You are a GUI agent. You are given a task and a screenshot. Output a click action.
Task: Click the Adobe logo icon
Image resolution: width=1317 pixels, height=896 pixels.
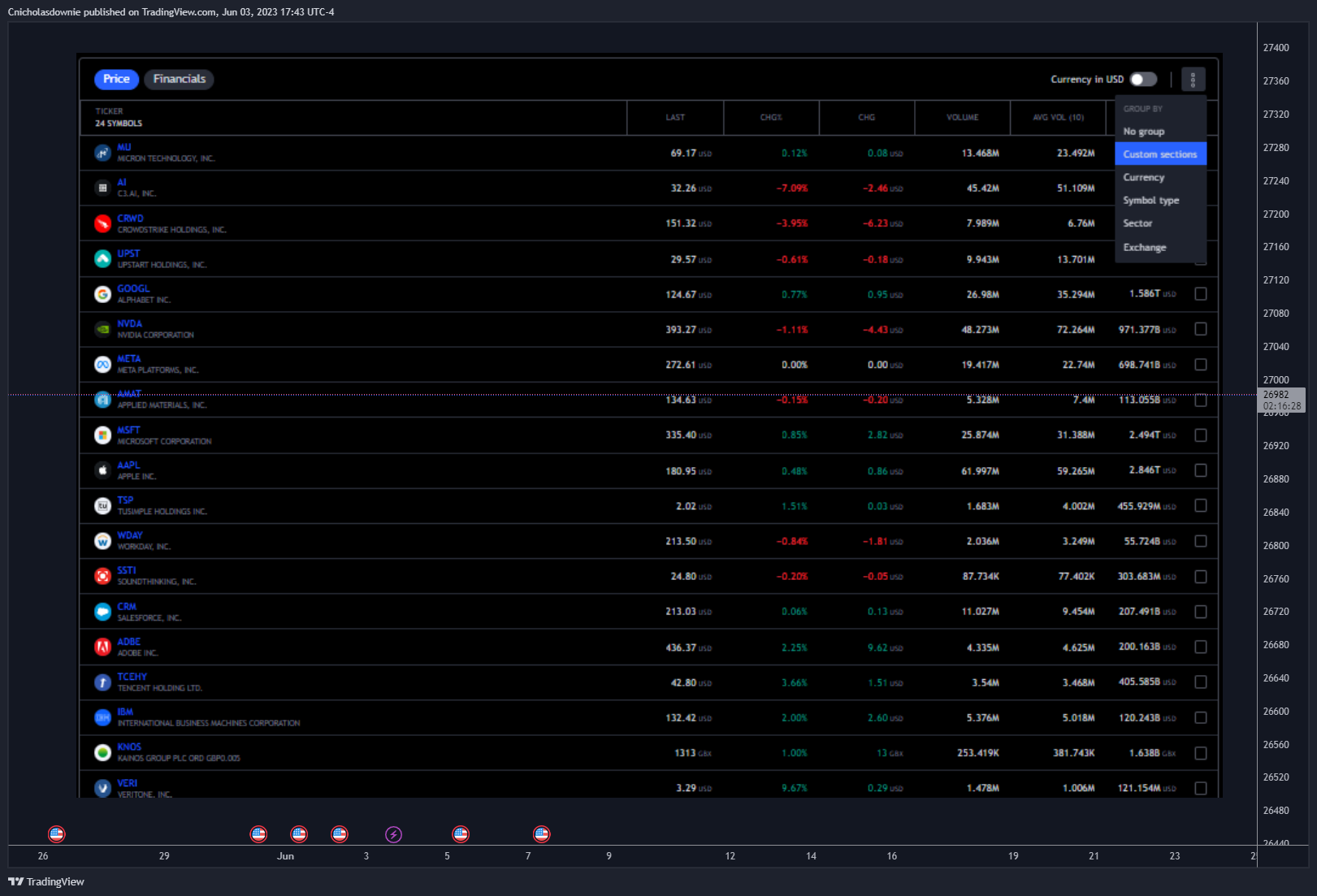click(102, 647)
